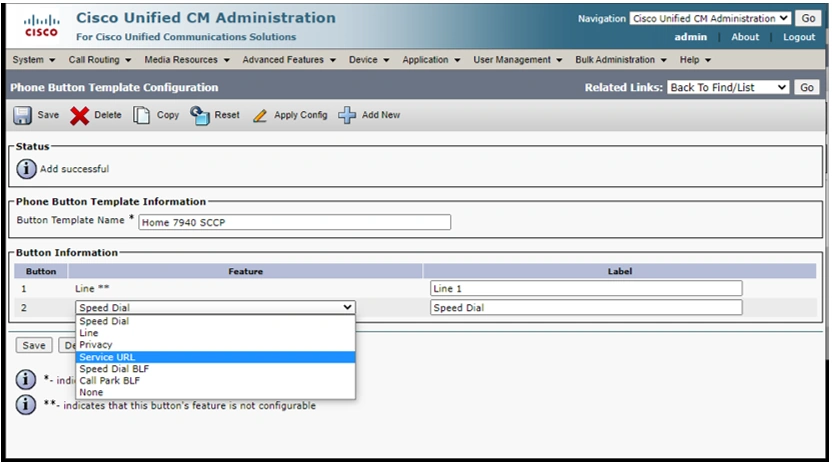Open the Call Routing menu
832x465 pixels.
[99, 60]
